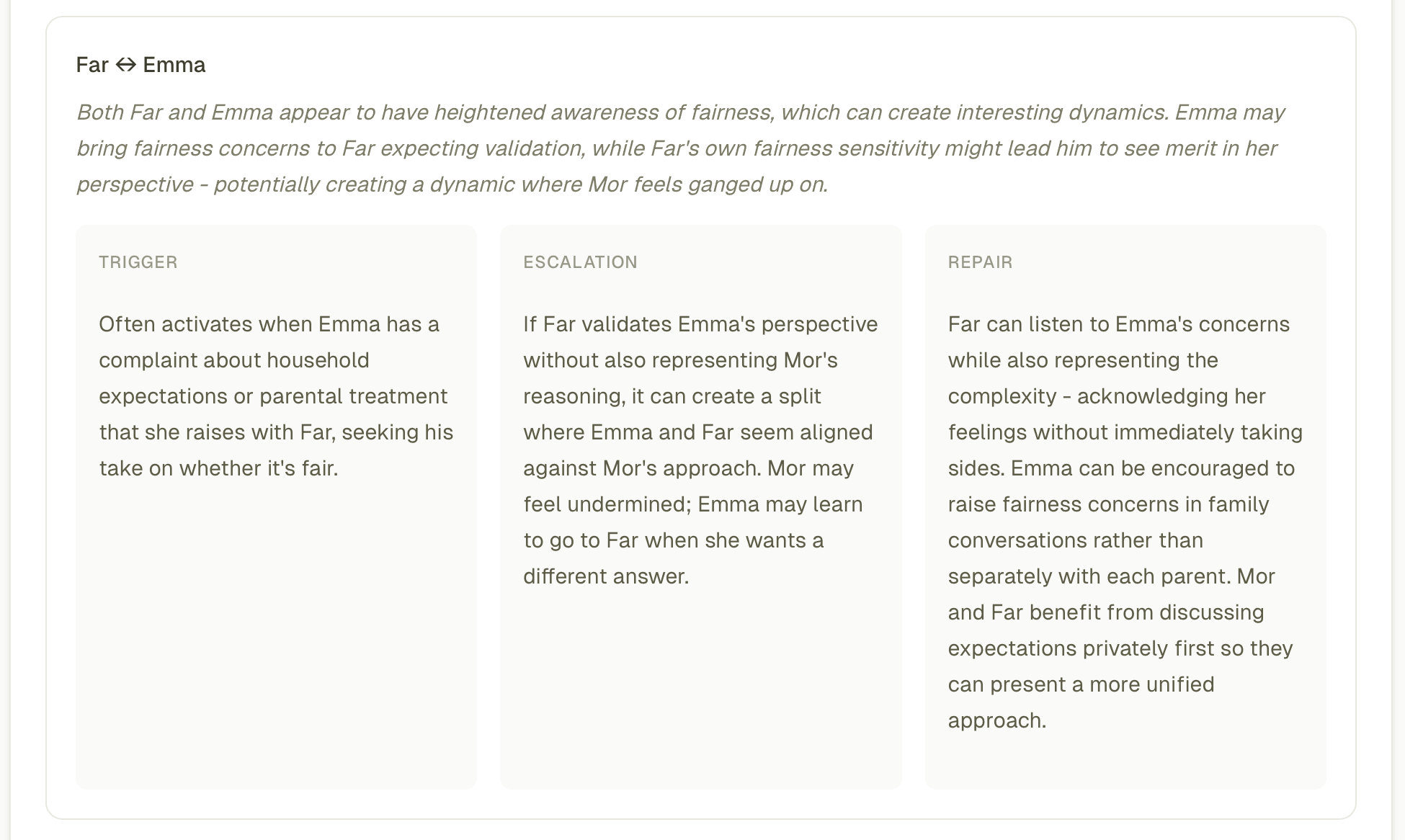Click the name "Far" in the card title
Image resolution: width=1405 pixels, height=840 pixels.
(92, 65)
